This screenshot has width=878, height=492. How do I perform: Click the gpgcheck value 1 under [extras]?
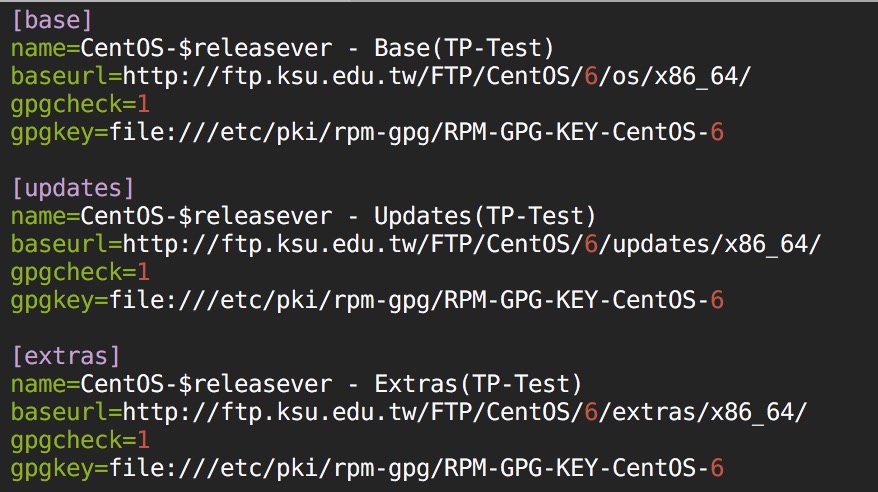click(143, 441)
